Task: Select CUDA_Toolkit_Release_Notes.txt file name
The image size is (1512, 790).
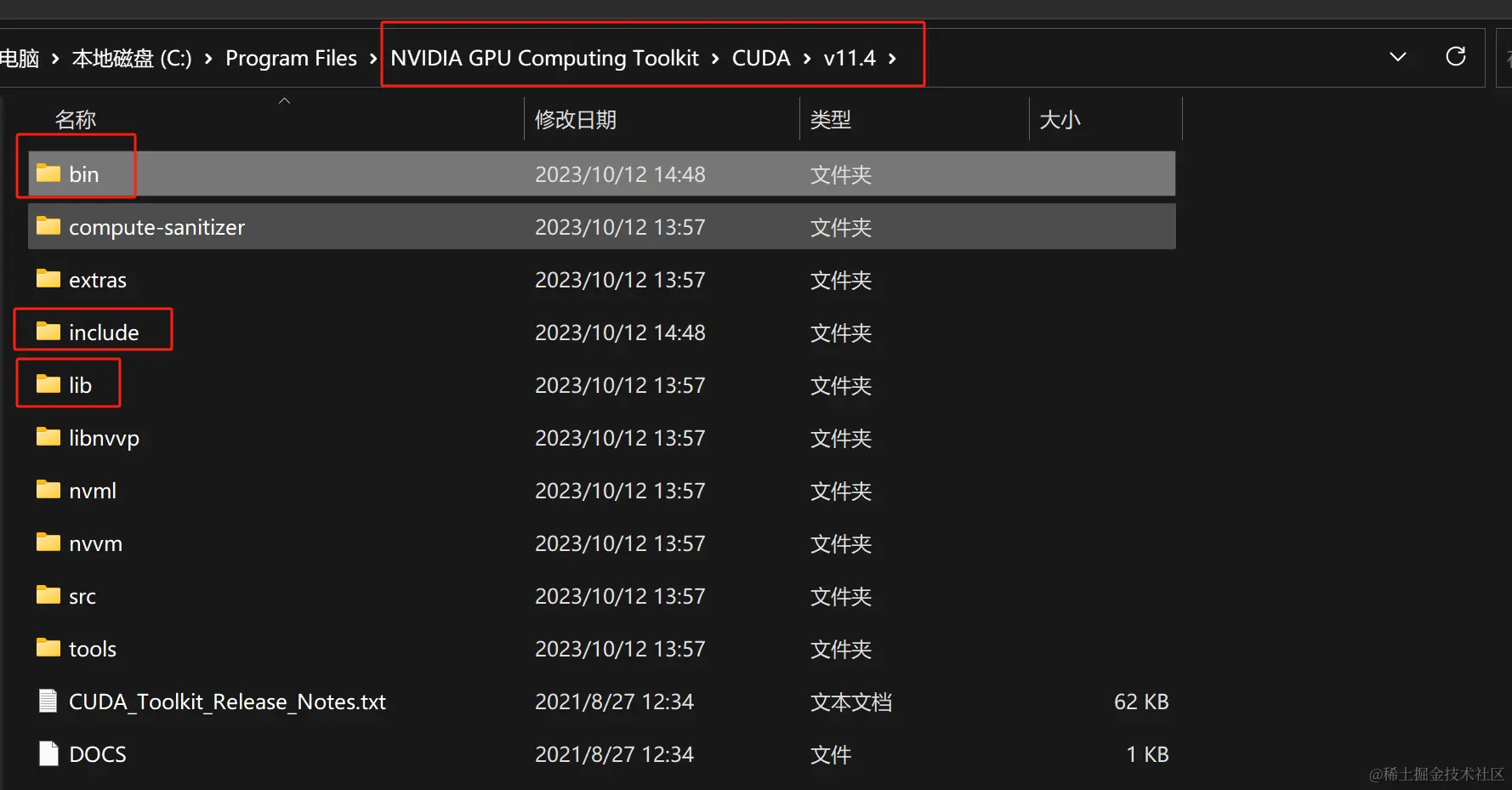Action: coord(227,702)
